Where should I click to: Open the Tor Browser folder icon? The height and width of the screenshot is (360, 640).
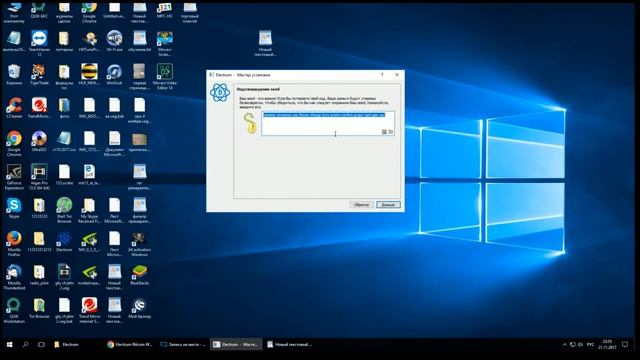pyautogui.click(x=39, y=308)
